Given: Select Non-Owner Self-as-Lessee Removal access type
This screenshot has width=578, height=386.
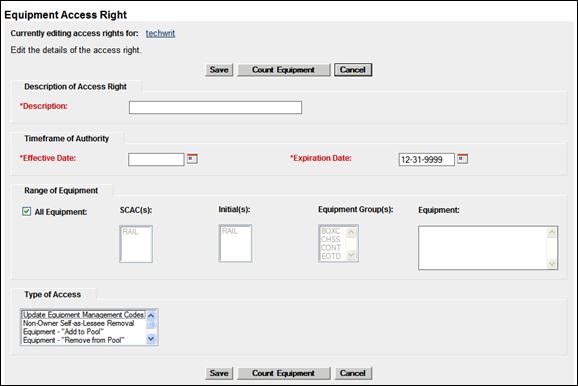Looking at the screenshot, I should pyautogui.click(x=79, y=323).
